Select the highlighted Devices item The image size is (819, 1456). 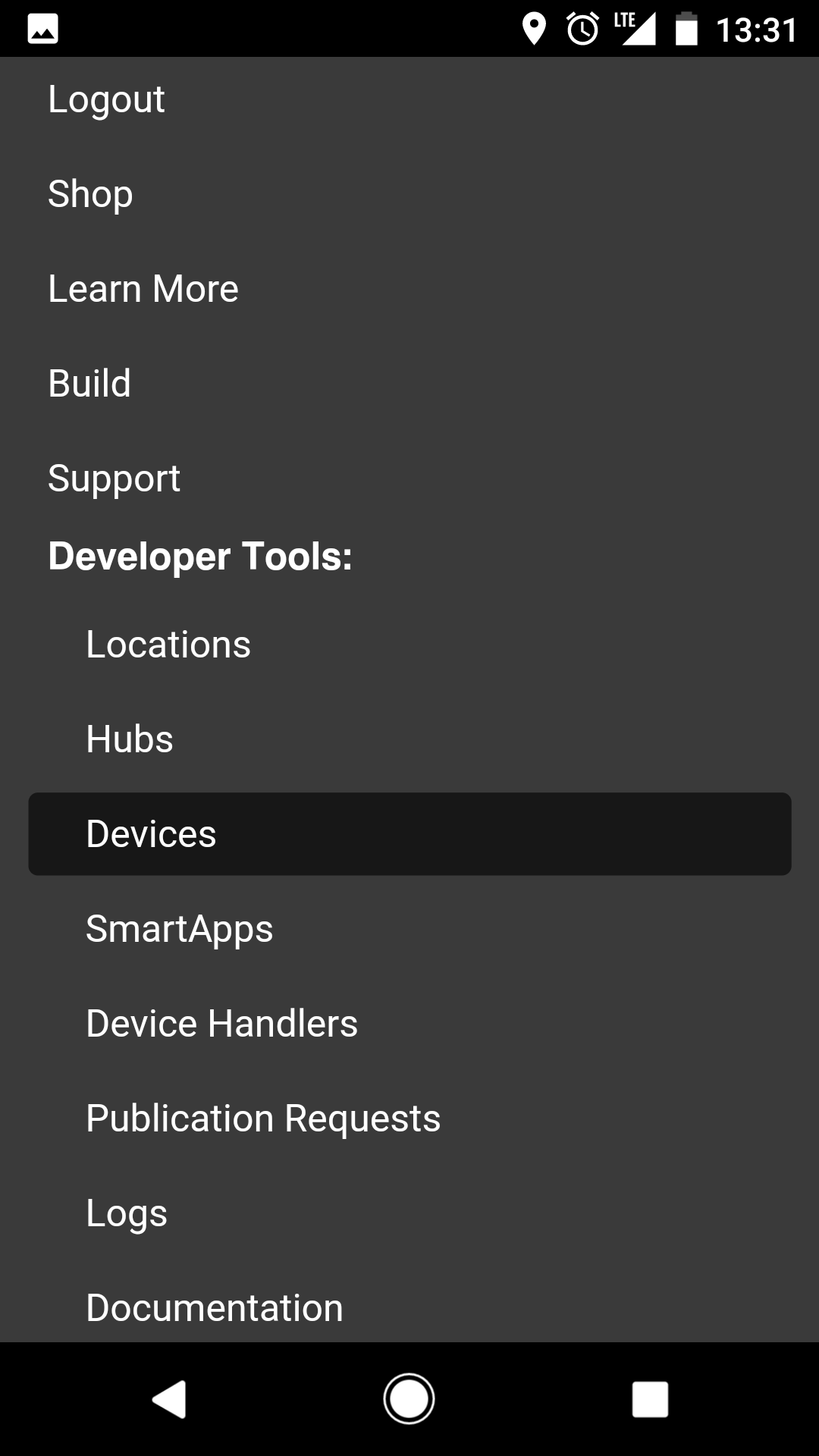(409, 834)
